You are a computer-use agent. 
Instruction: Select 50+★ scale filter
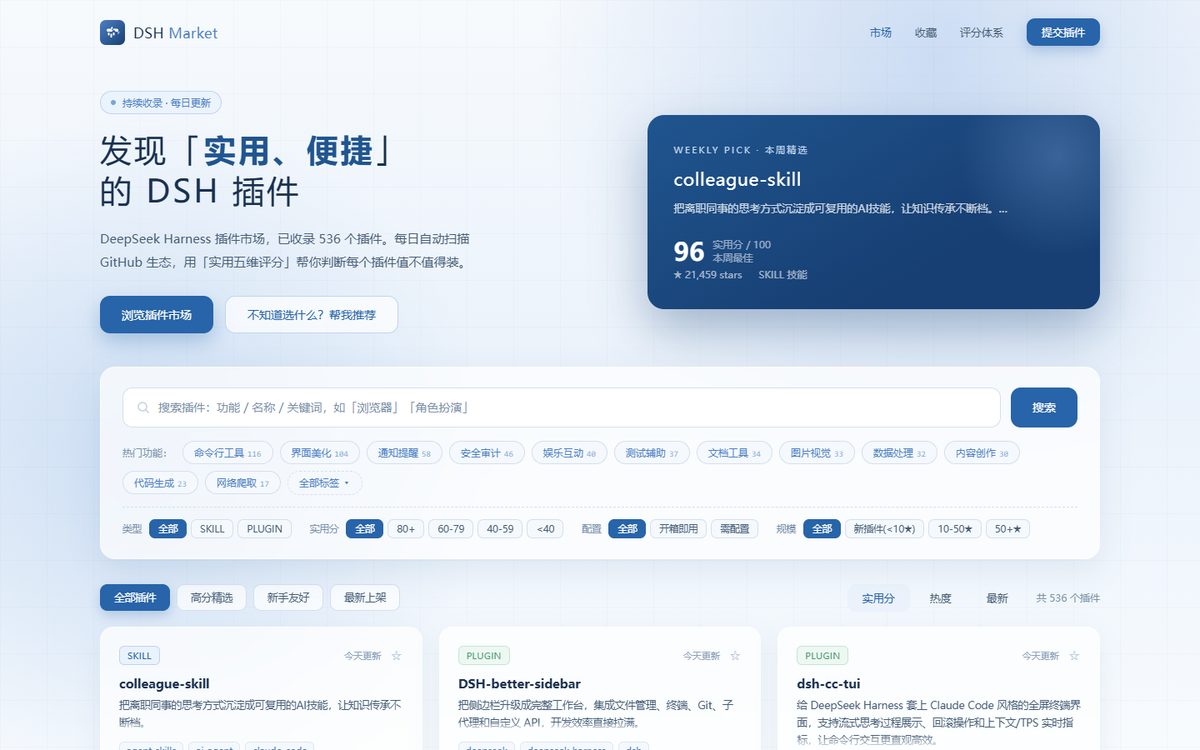pos(1008,529)
